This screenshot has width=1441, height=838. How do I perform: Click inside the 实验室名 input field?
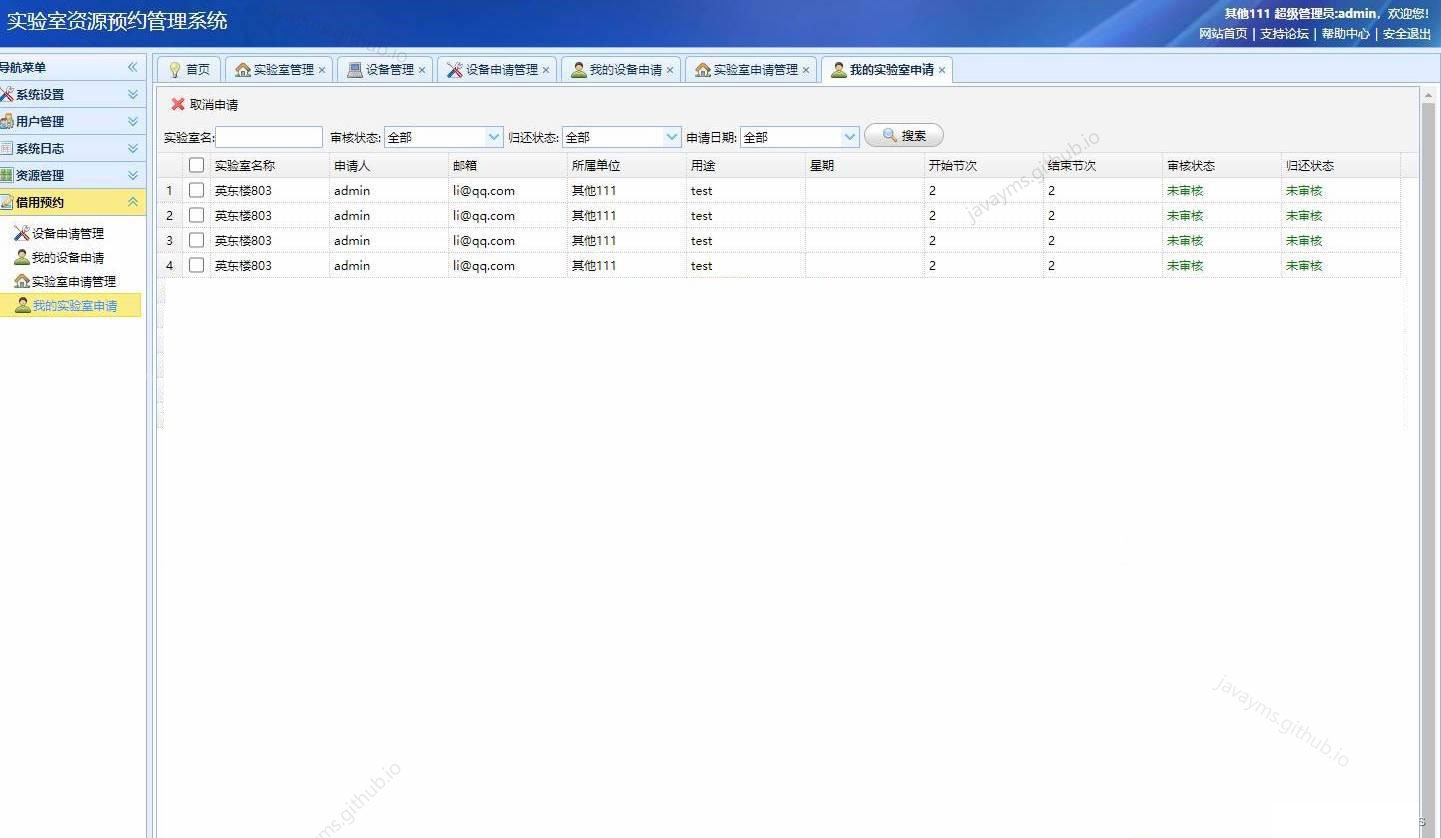pyautogui.click(x=268, y=137)
